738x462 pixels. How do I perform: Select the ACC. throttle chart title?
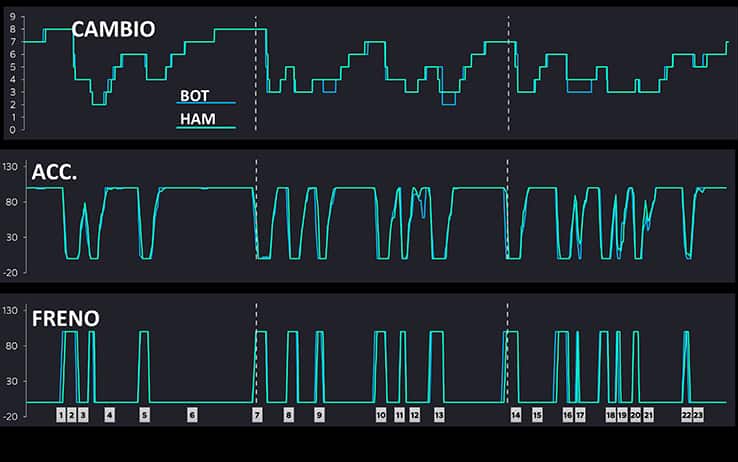coord(55,172)
